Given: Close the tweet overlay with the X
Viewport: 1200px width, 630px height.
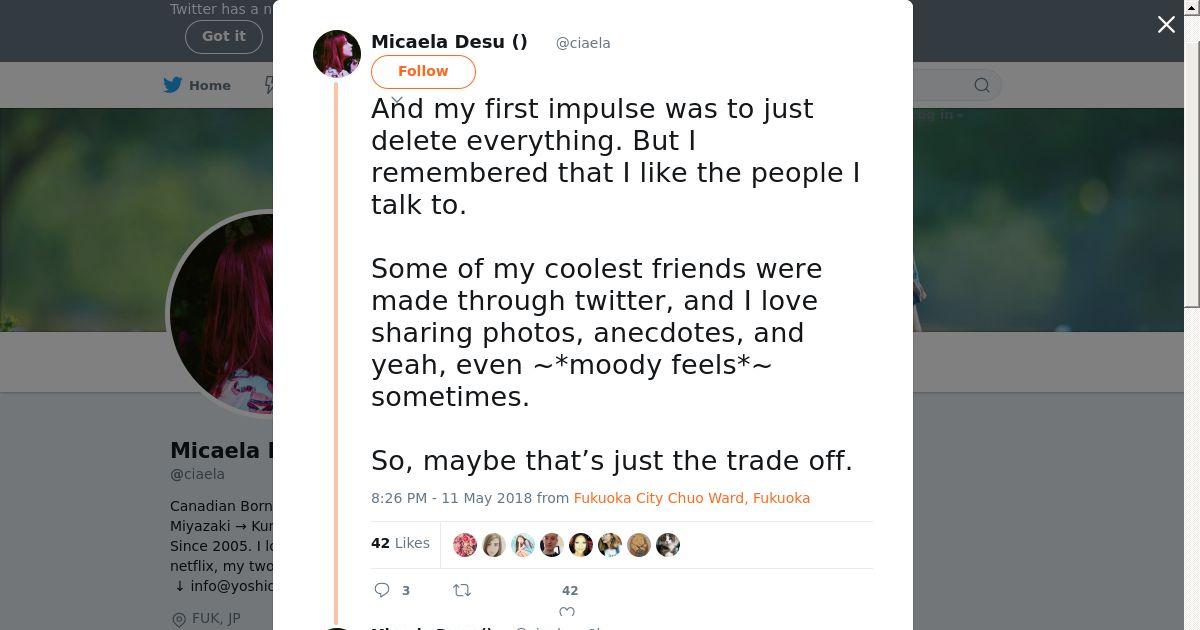Looking at the screenshot, I should (1166, 25).
